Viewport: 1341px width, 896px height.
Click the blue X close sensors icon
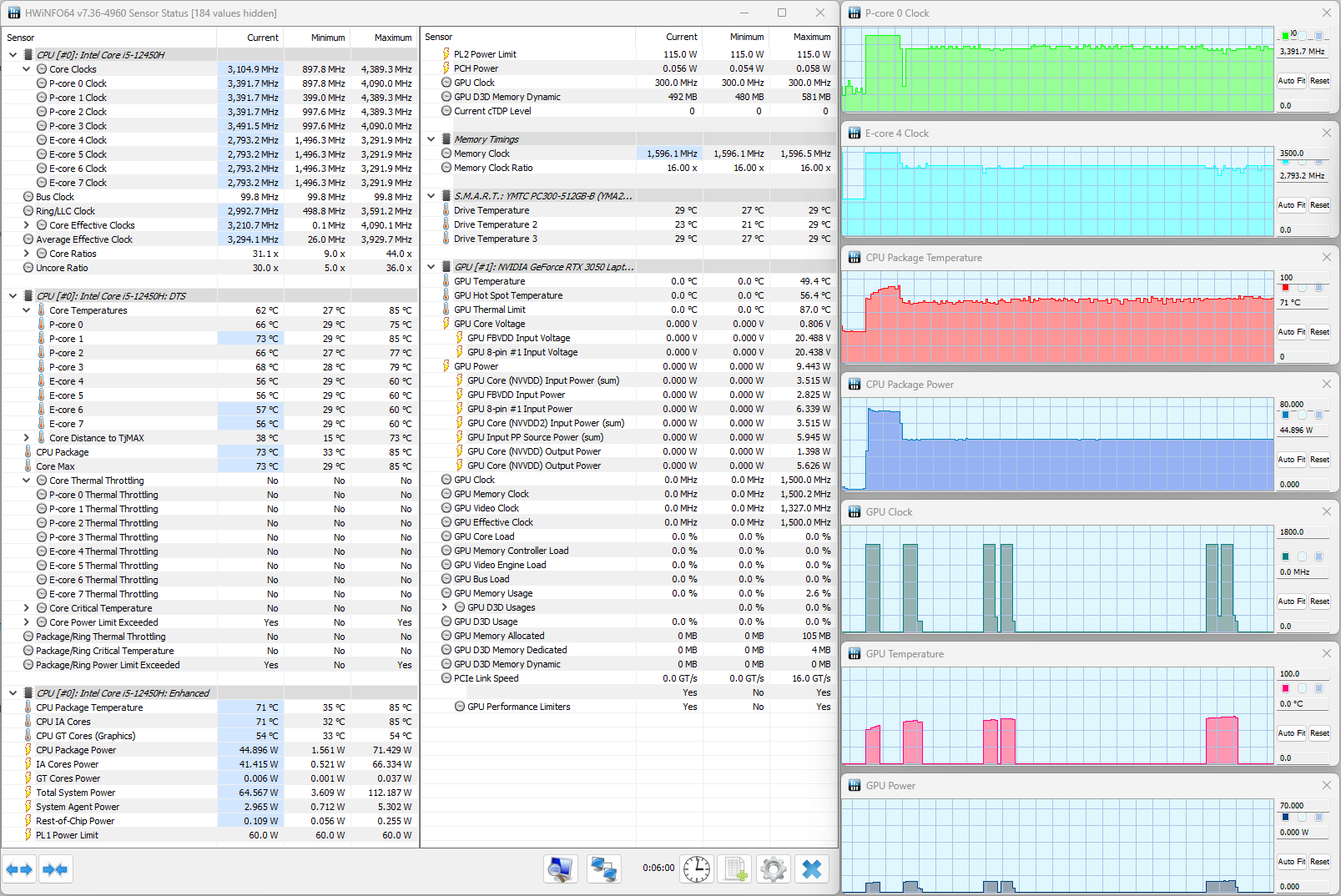[x=811, y=869]
